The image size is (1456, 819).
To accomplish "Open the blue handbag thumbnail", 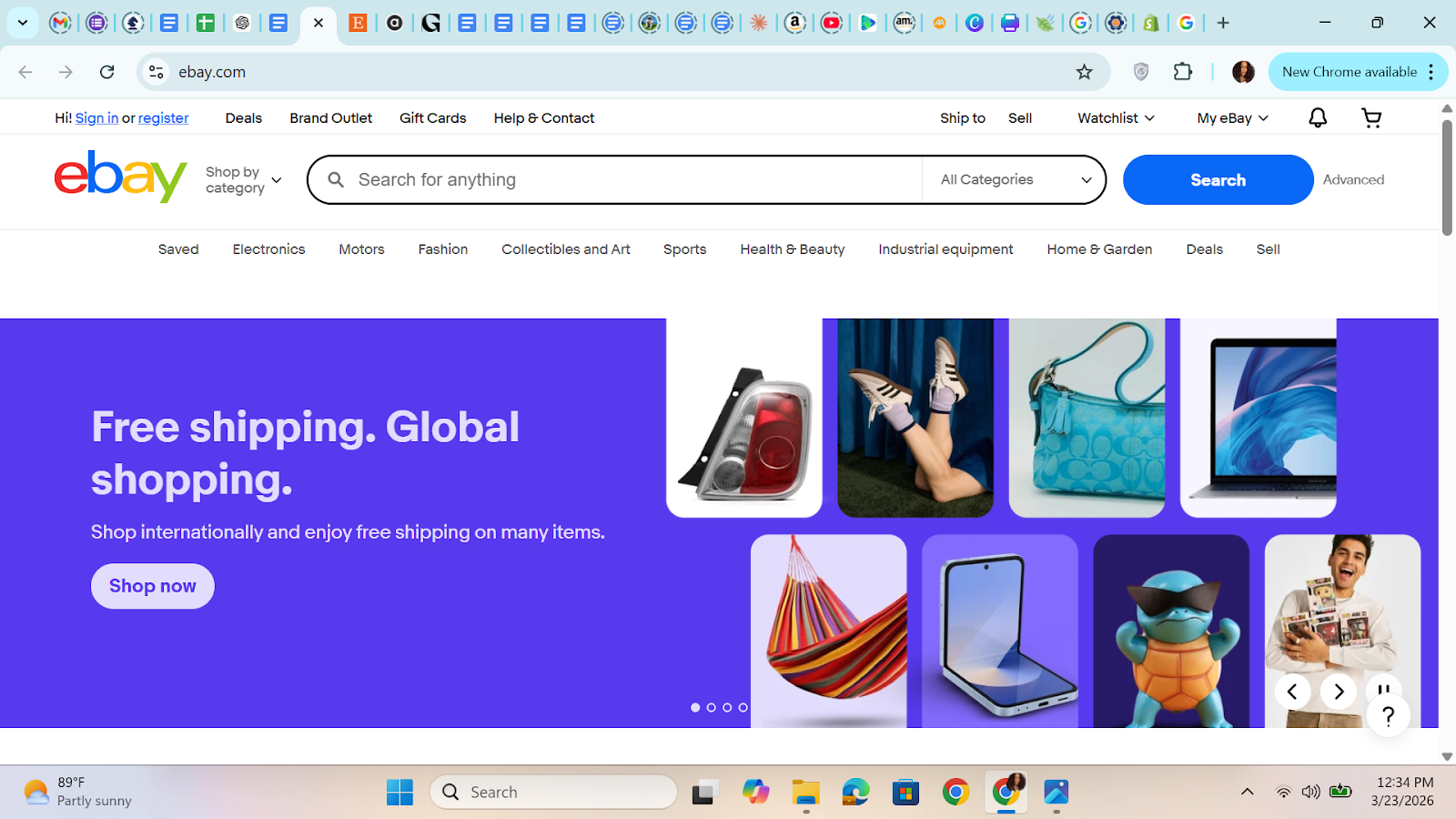I will (x=1087, y=418).
